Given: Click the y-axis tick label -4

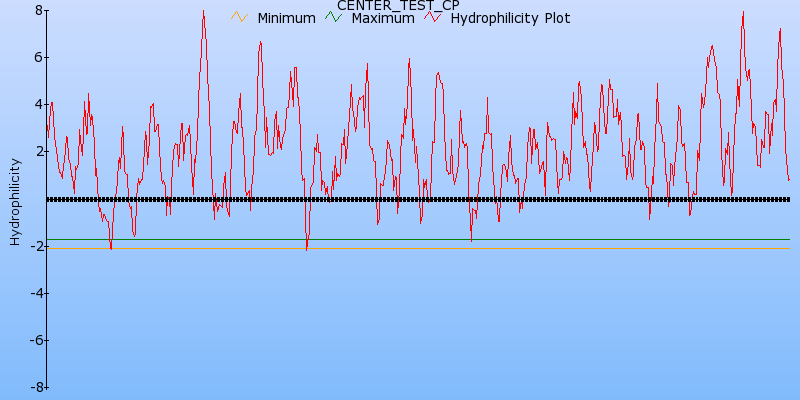Looking at the screenshot, I should tap(35, 293).
